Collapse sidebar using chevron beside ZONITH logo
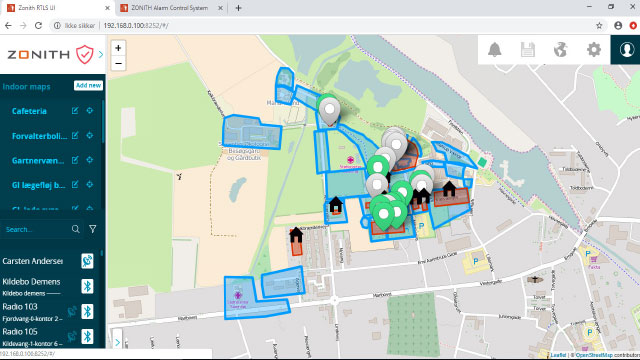Screen dimensions: 640x360 click(x=100, y=54)
